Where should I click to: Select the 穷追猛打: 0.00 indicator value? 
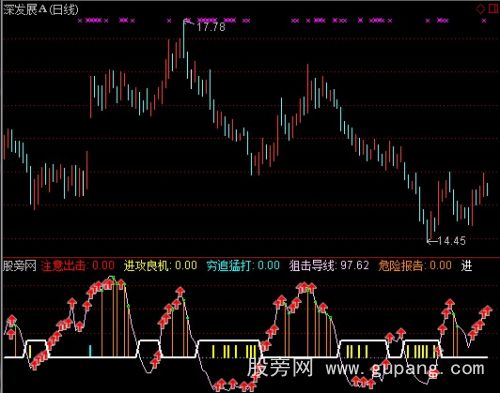pyautogui.click(x=243, y=266)
